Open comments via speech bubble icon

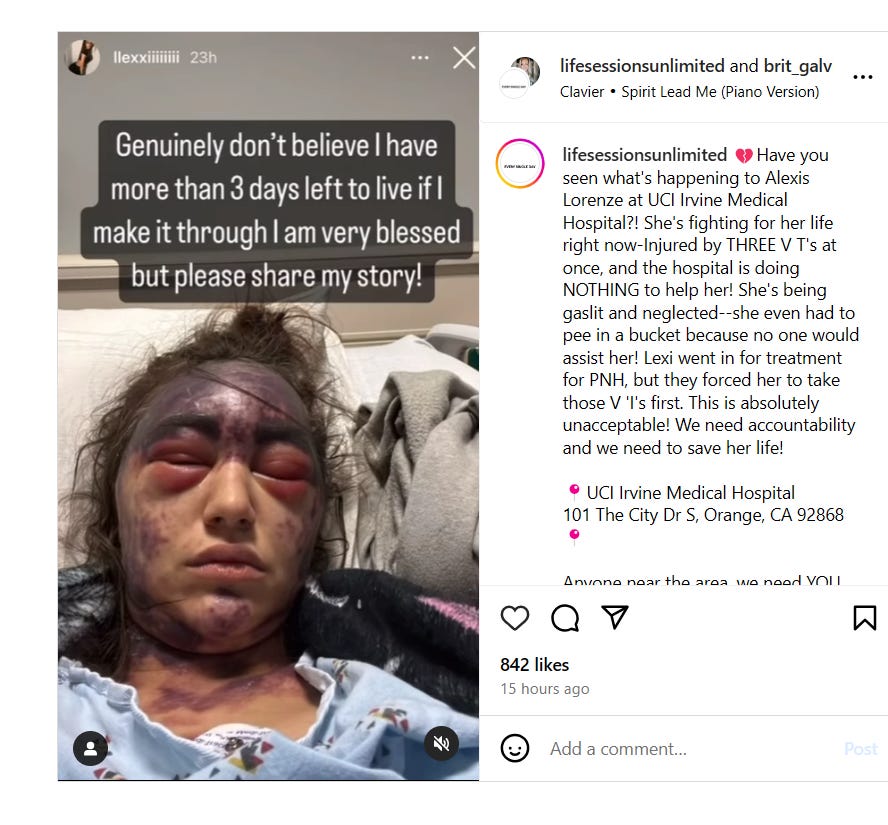click(x=565, y=618)
